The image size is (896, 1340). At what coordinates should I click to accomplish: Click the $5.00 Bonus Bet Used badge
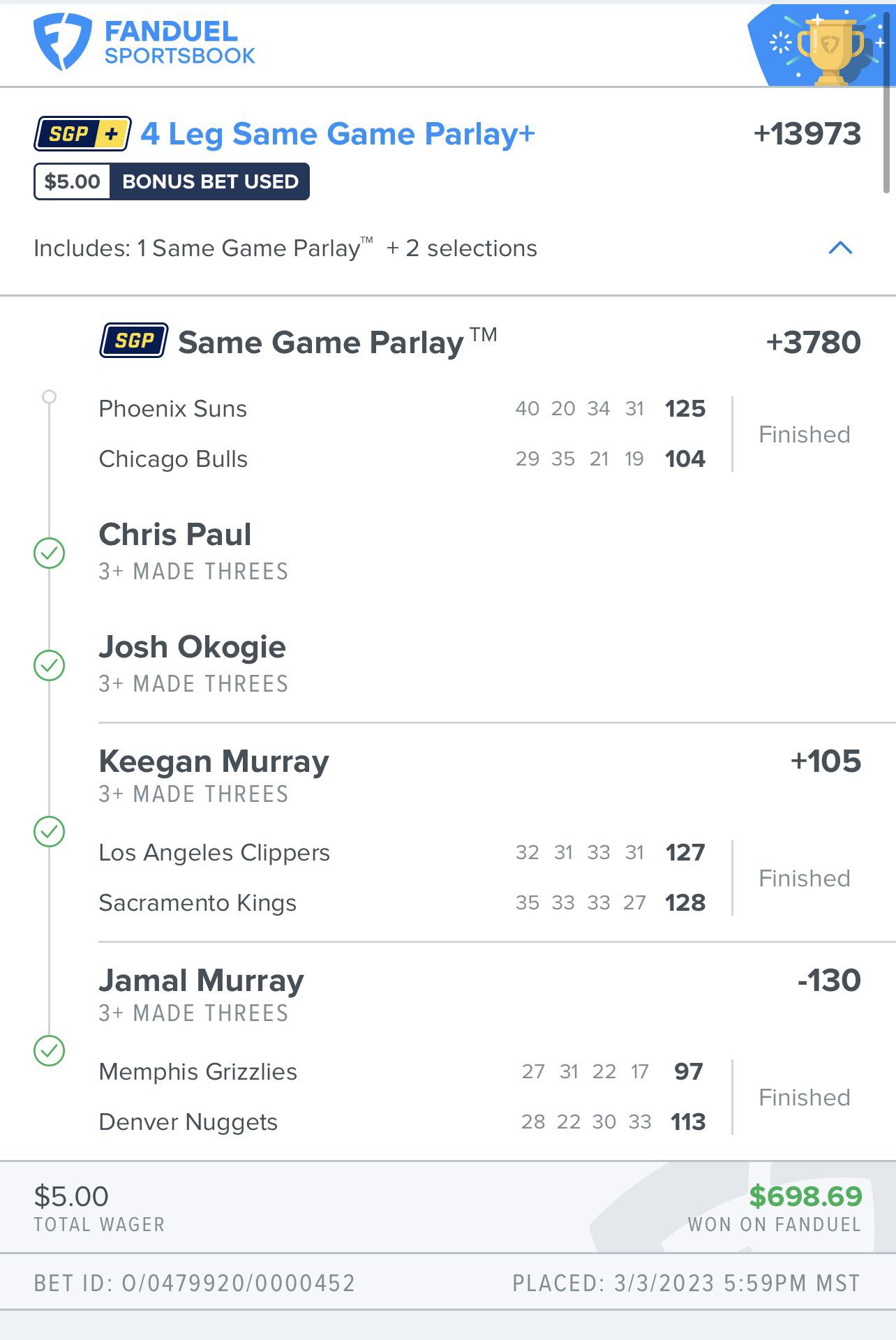coord(172,181)
